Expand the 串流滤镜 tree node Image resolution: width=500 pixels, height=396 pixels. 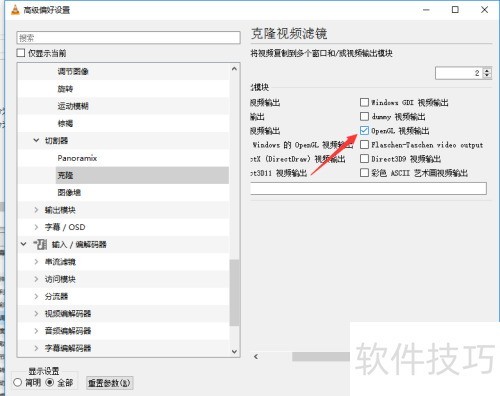(x=36, y=262)
